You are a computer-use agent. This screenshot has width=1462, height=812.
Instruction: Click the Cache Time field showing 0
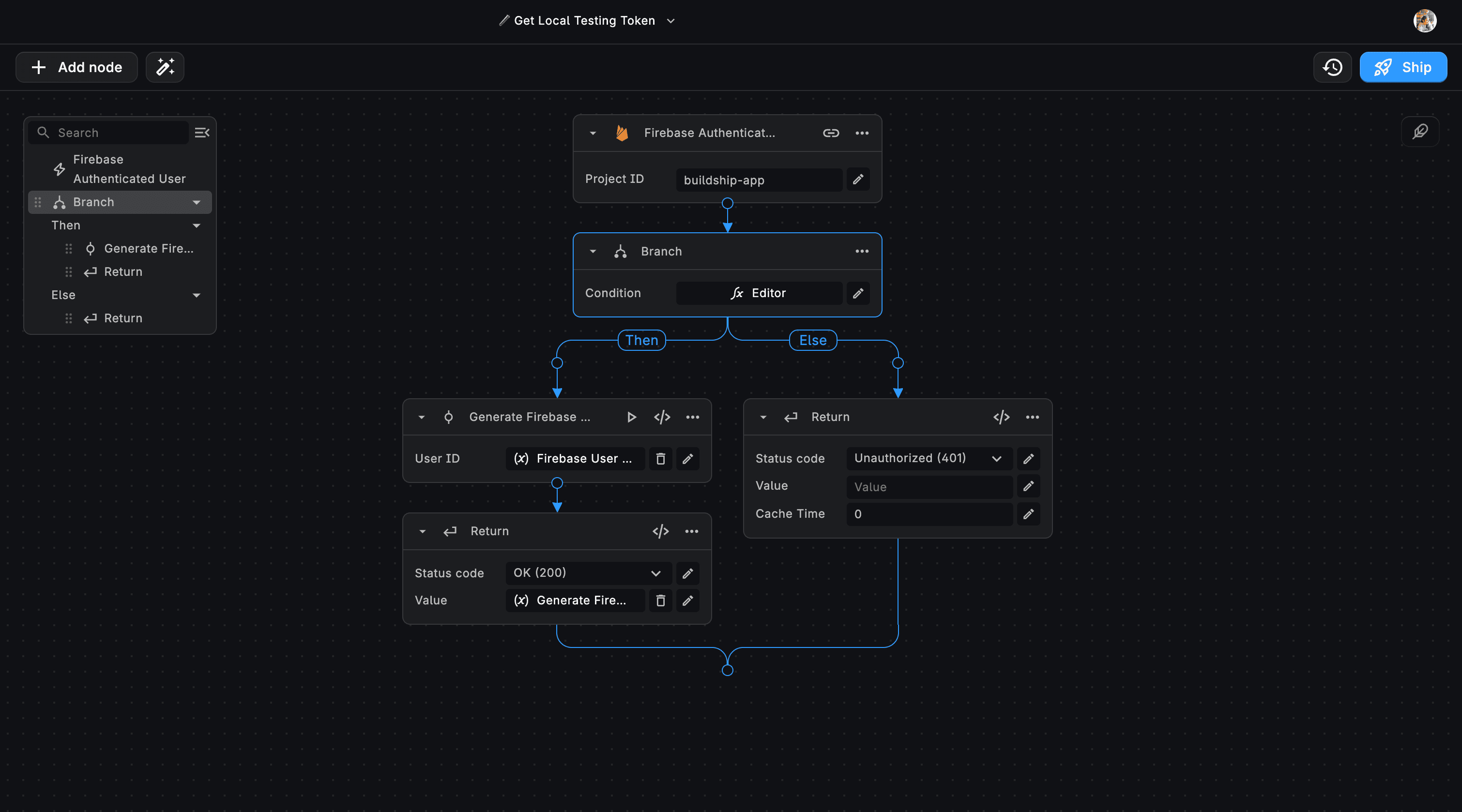[929, 514]
